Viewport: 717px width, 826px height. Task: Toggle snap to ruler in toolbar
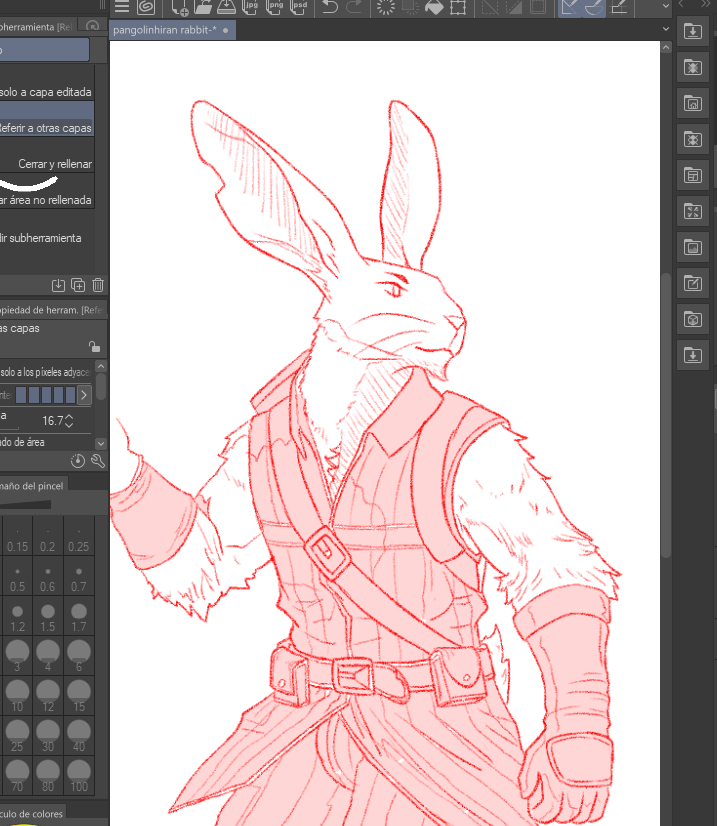pyautogui.click(x=570, y=7)
